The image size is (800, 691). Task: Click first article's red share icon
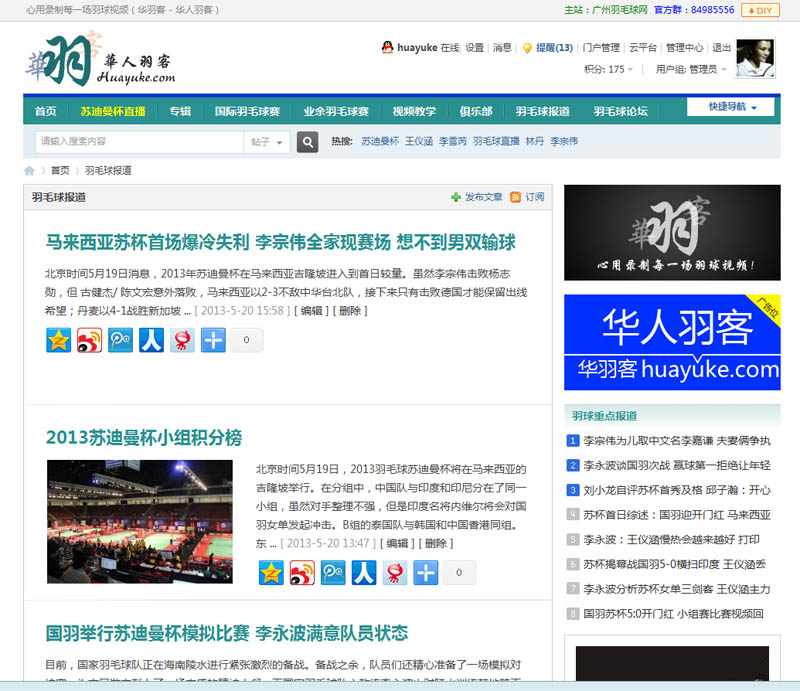[182, 340]
